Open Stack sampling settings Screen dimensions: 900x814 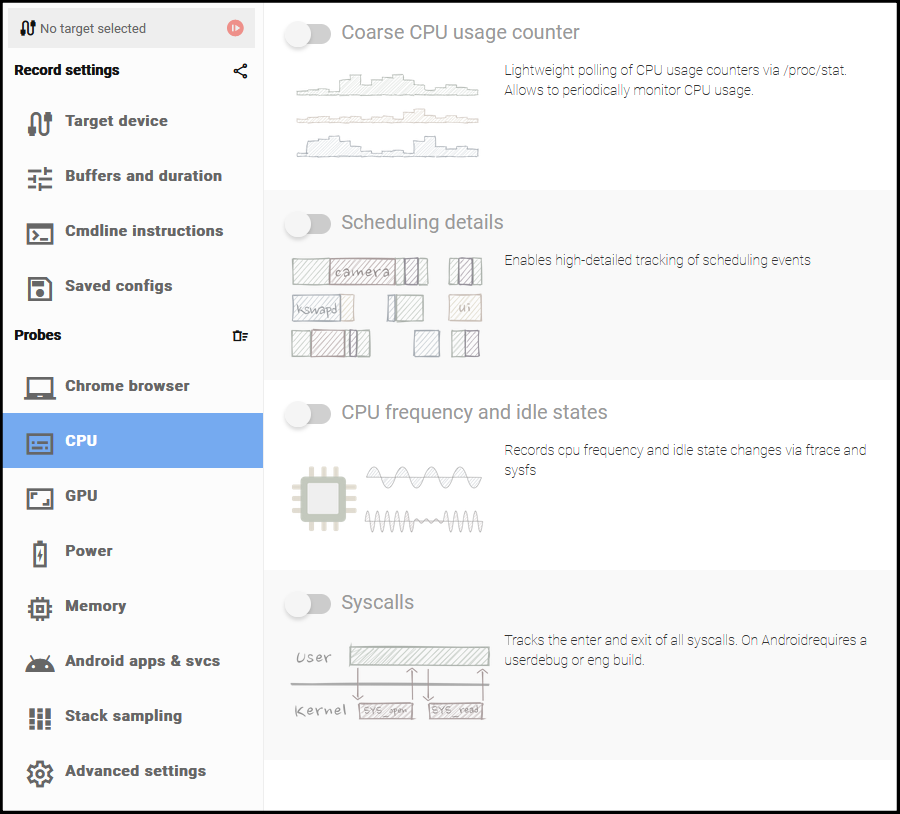click(123, 716)
